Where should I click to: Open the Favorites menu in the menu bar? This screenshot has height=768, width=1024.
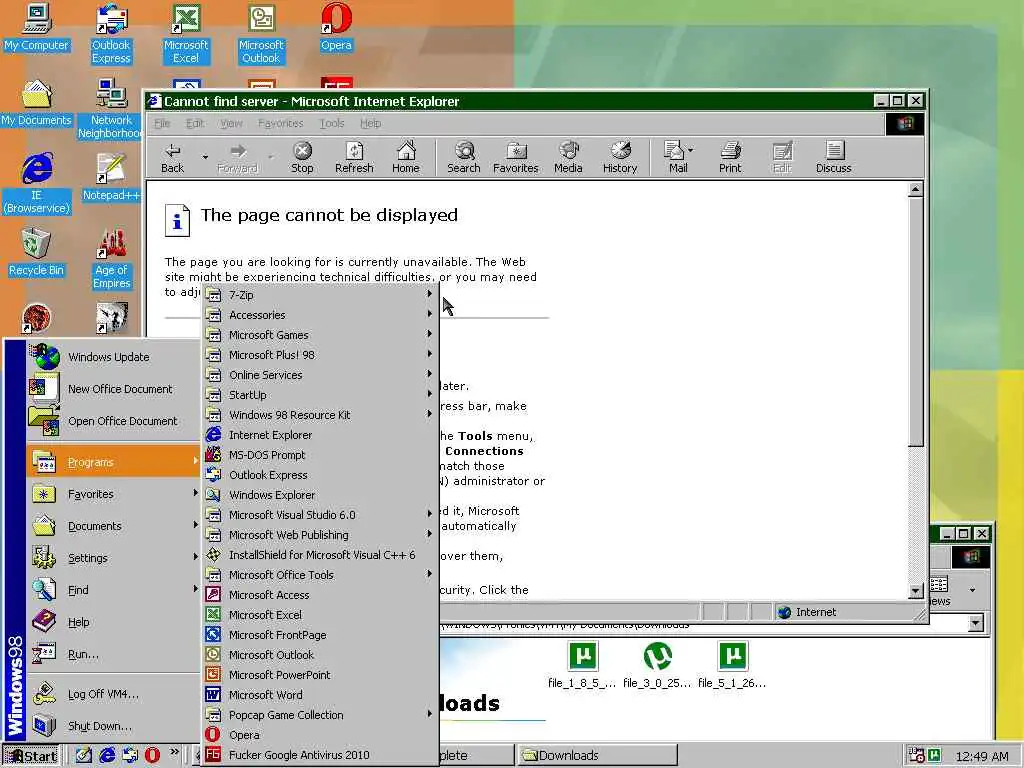coord(281,123)
